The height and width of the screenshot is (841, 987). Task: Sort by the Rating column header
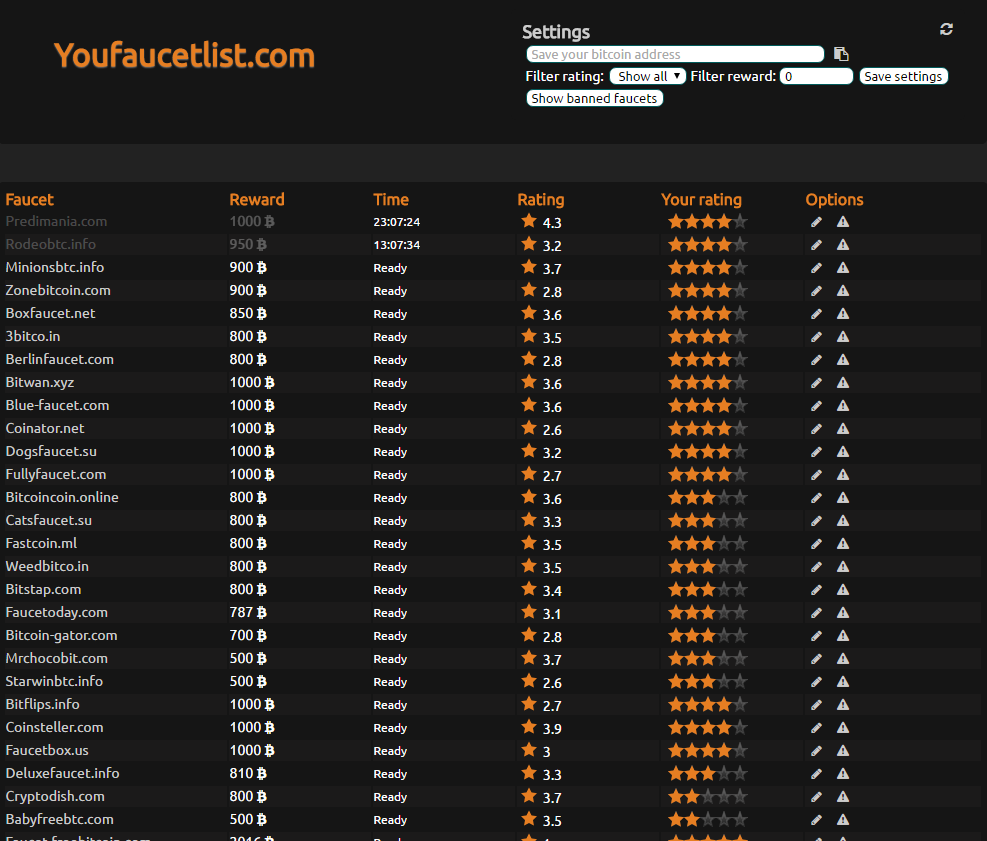pyautogui.click(x=541, y=200)
